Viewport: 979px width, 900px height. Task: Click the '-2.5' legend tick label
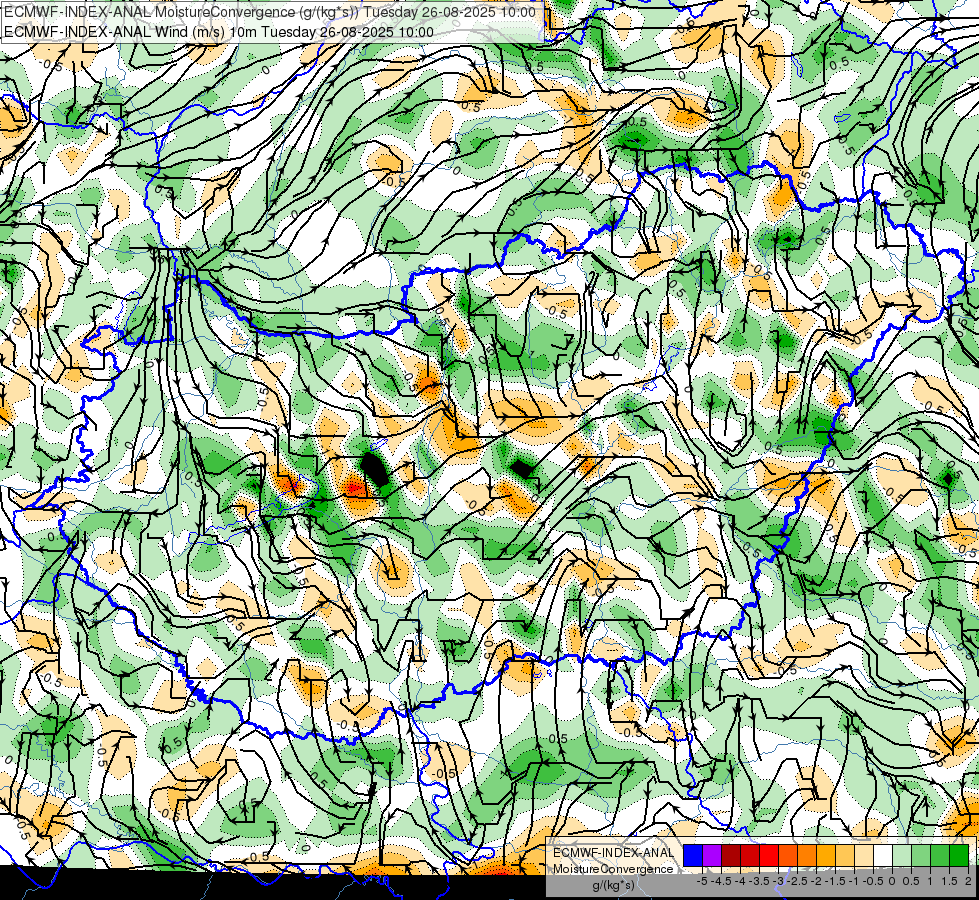click(797, 881)
